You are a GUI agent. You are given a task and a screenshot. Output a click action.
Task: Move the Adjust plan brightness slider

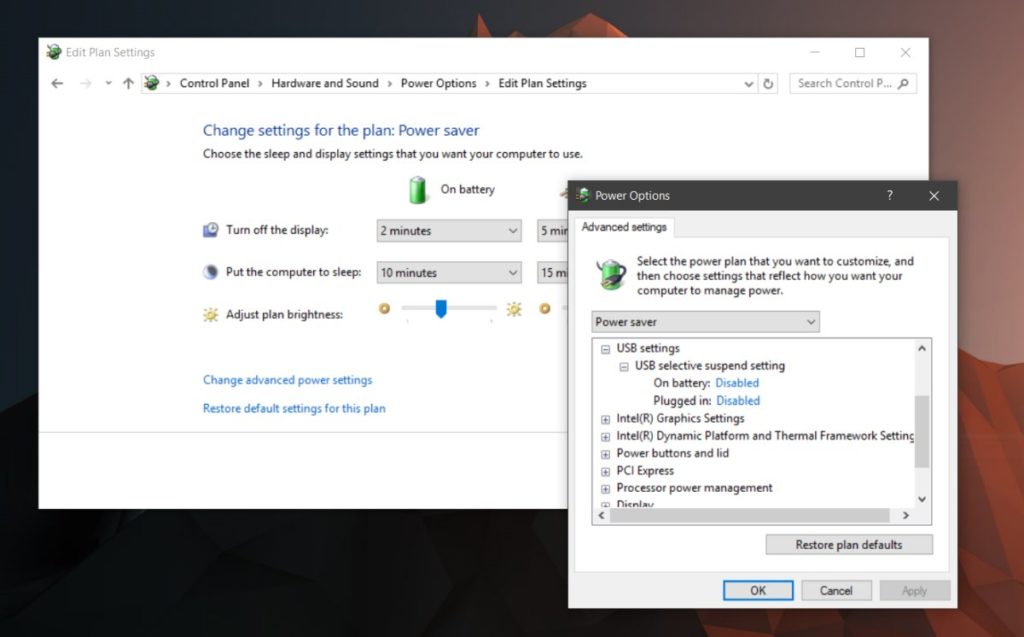click(440, 310)
